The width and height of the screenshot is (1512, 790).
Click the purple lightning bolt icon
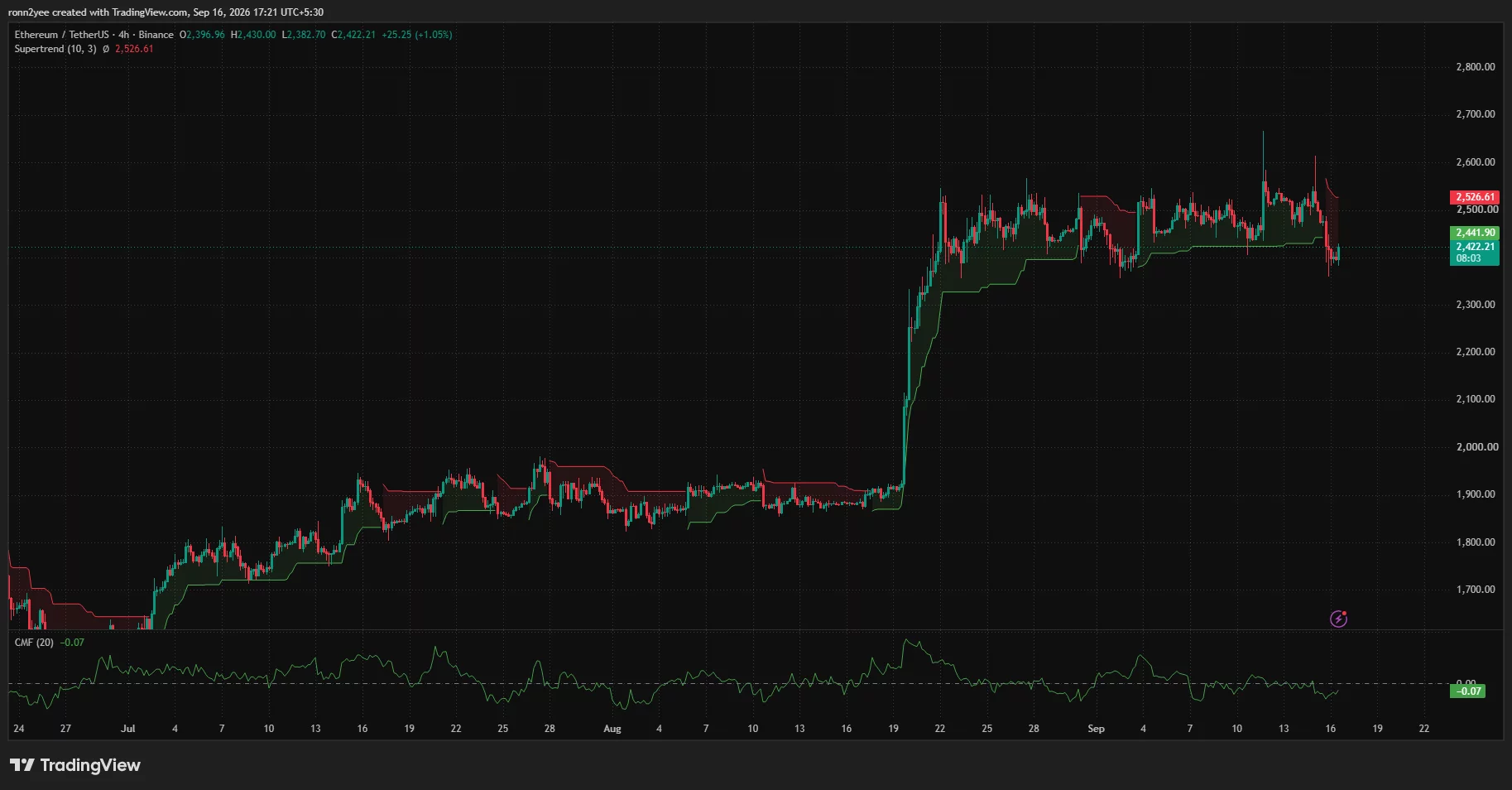point(1338,619)
